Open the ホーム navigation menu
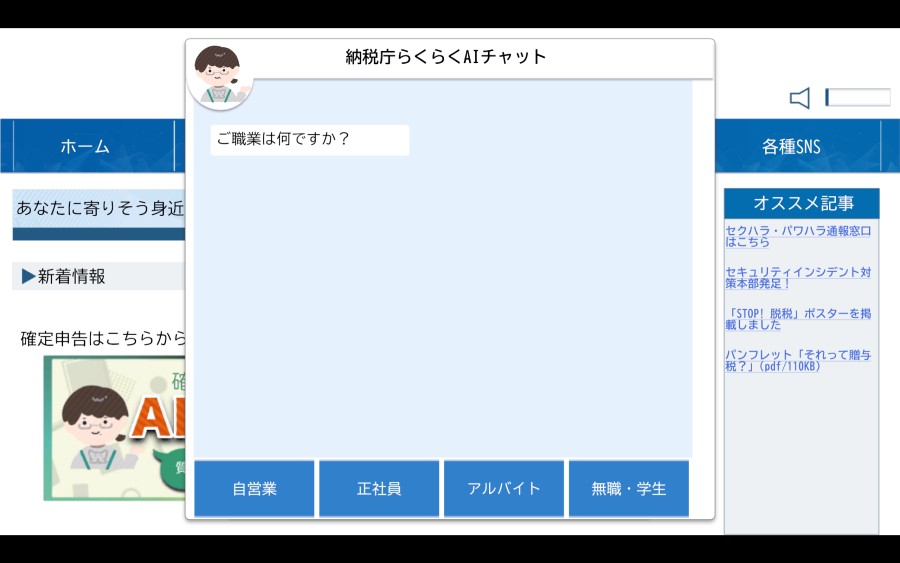Image resolution: width=900 pixels, height=563 pixels. [x=85, y=147]
